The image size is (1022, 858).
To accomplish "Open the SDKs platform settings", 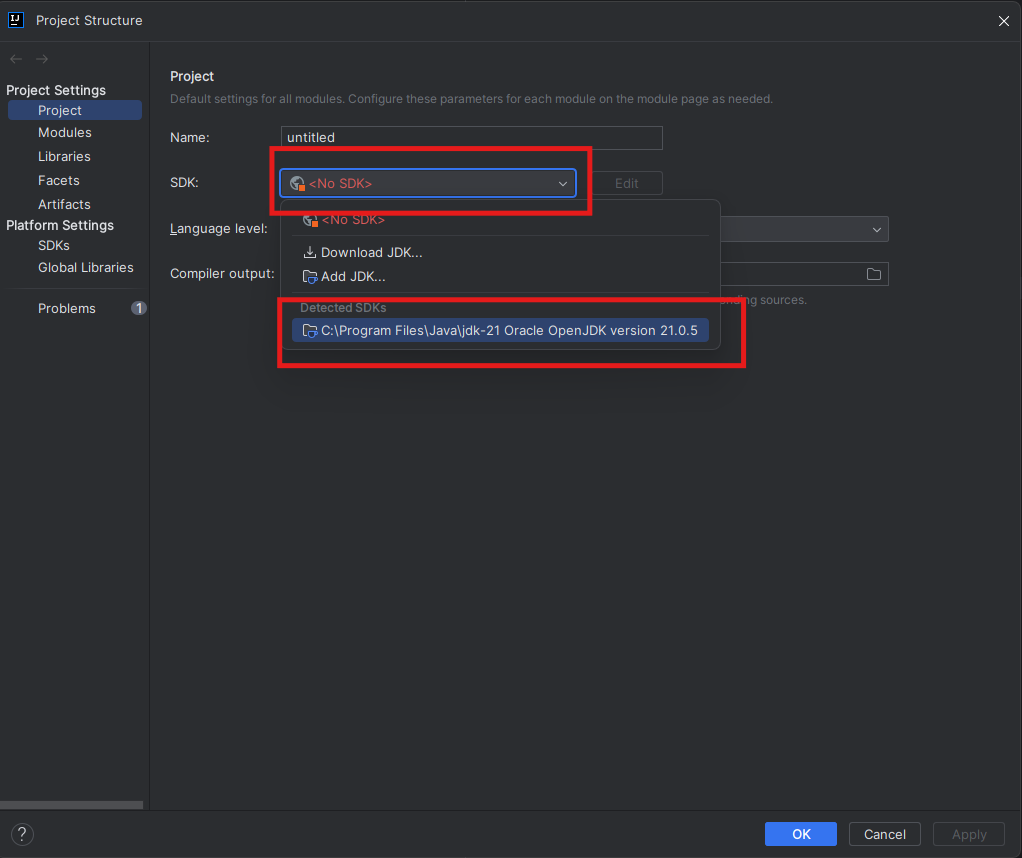I will (53, 246).
